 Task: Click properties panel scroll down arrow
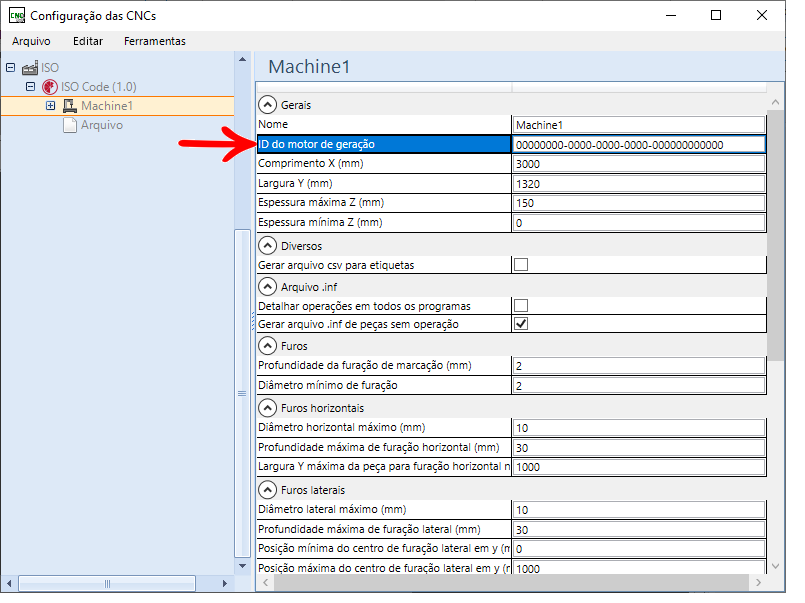(x=775, y=566)
